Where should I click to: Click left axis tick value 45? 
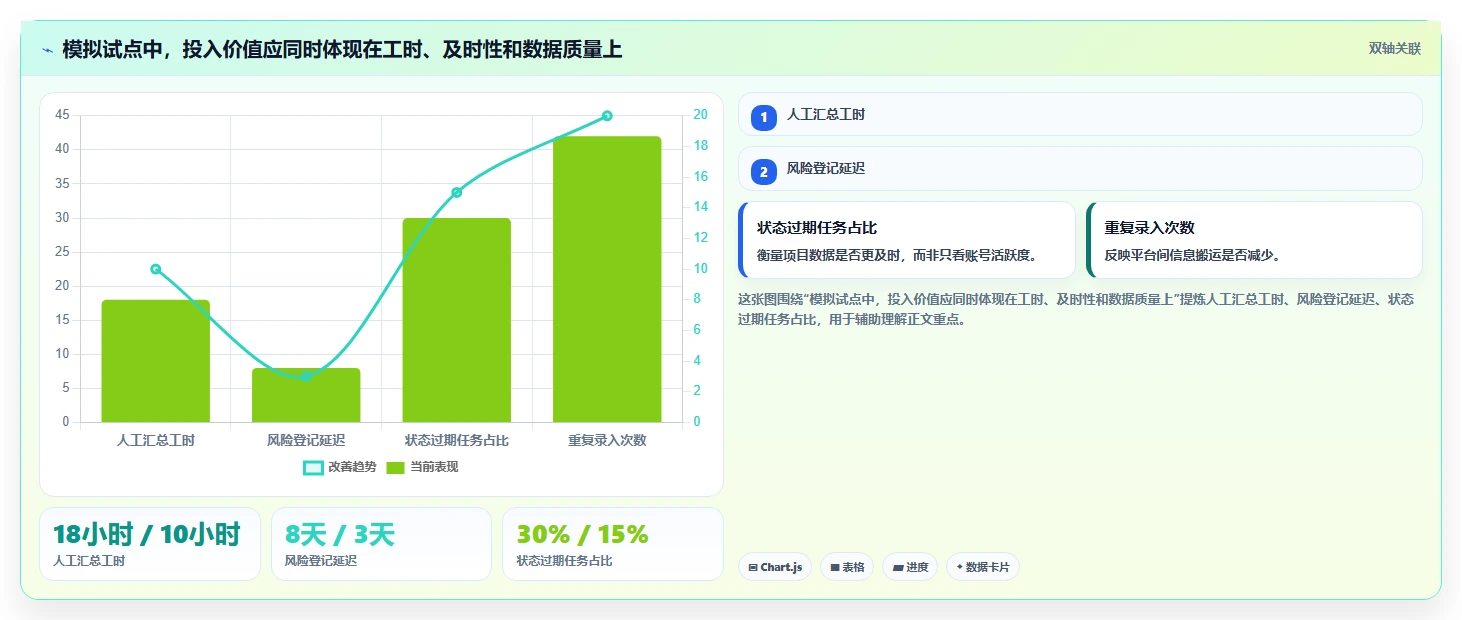pyautogui.click(x=62, y=115)
